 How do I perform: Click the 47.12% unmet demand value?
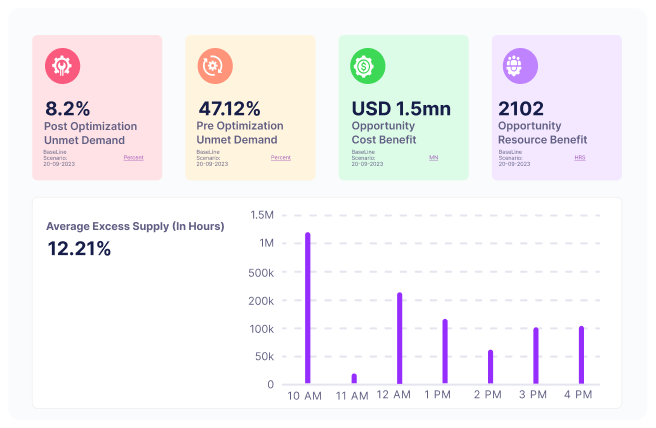click(x=230, y=108)
